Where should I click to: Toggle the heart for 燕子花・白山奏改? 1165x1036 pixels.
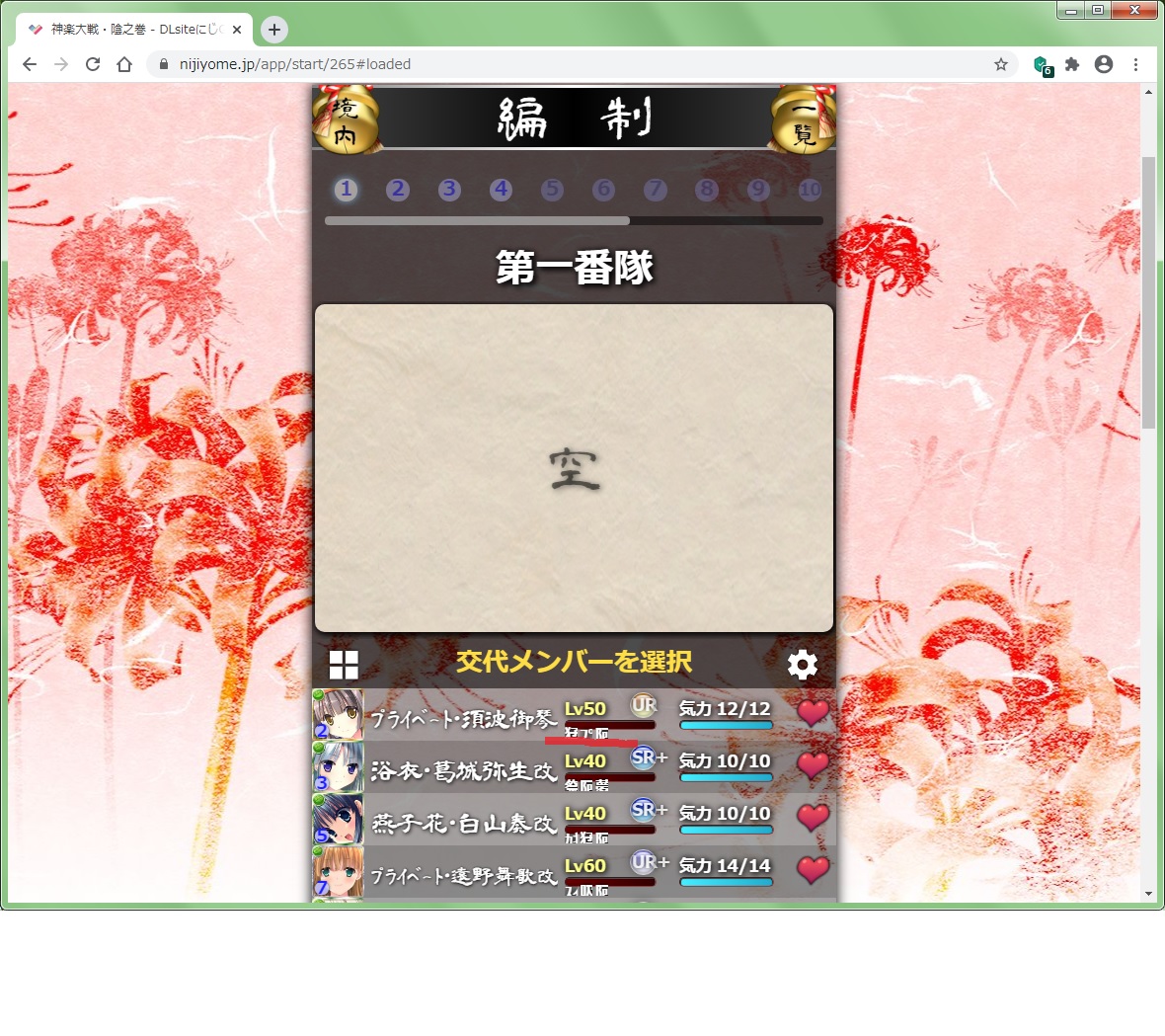pos(813,818)
